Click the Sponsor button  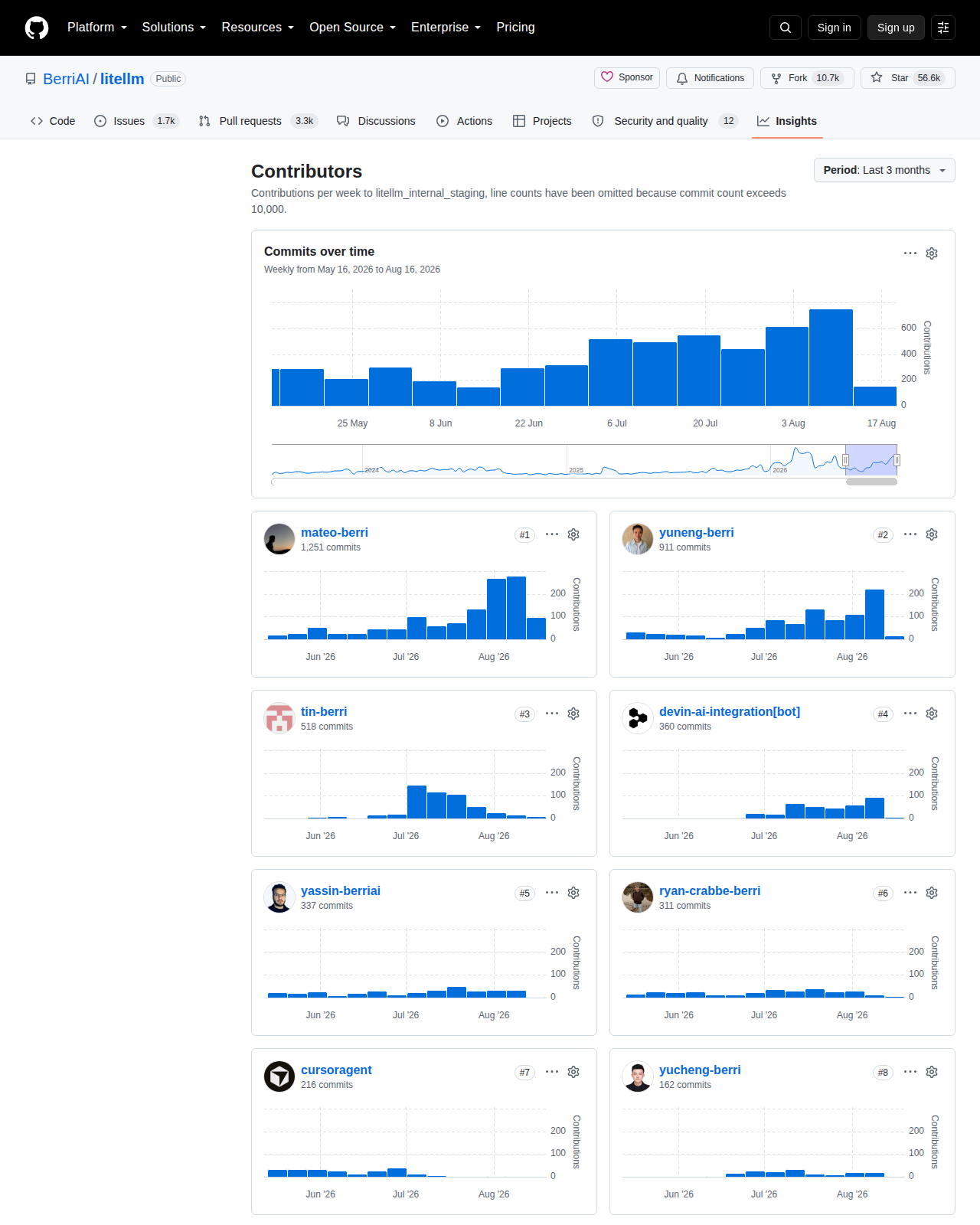(627, 77)
